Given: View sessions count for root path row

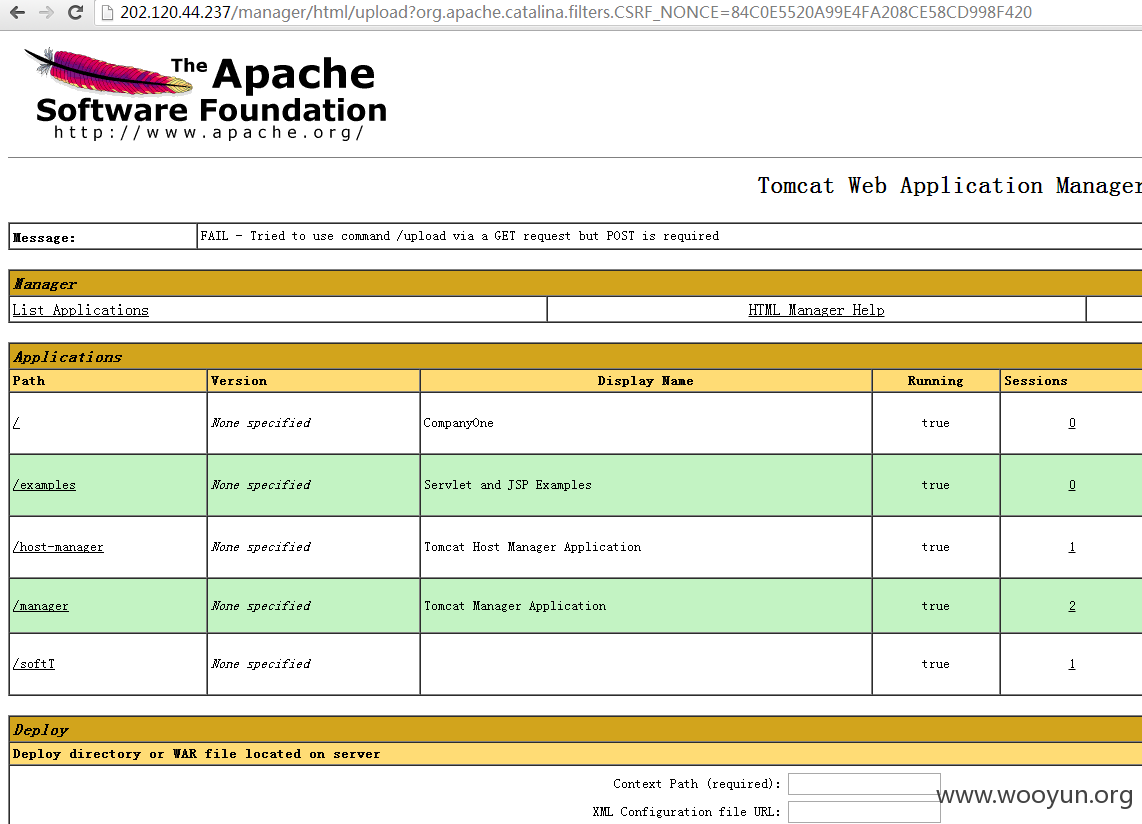Looking at the screenshot, I should tap(1072, 423).
